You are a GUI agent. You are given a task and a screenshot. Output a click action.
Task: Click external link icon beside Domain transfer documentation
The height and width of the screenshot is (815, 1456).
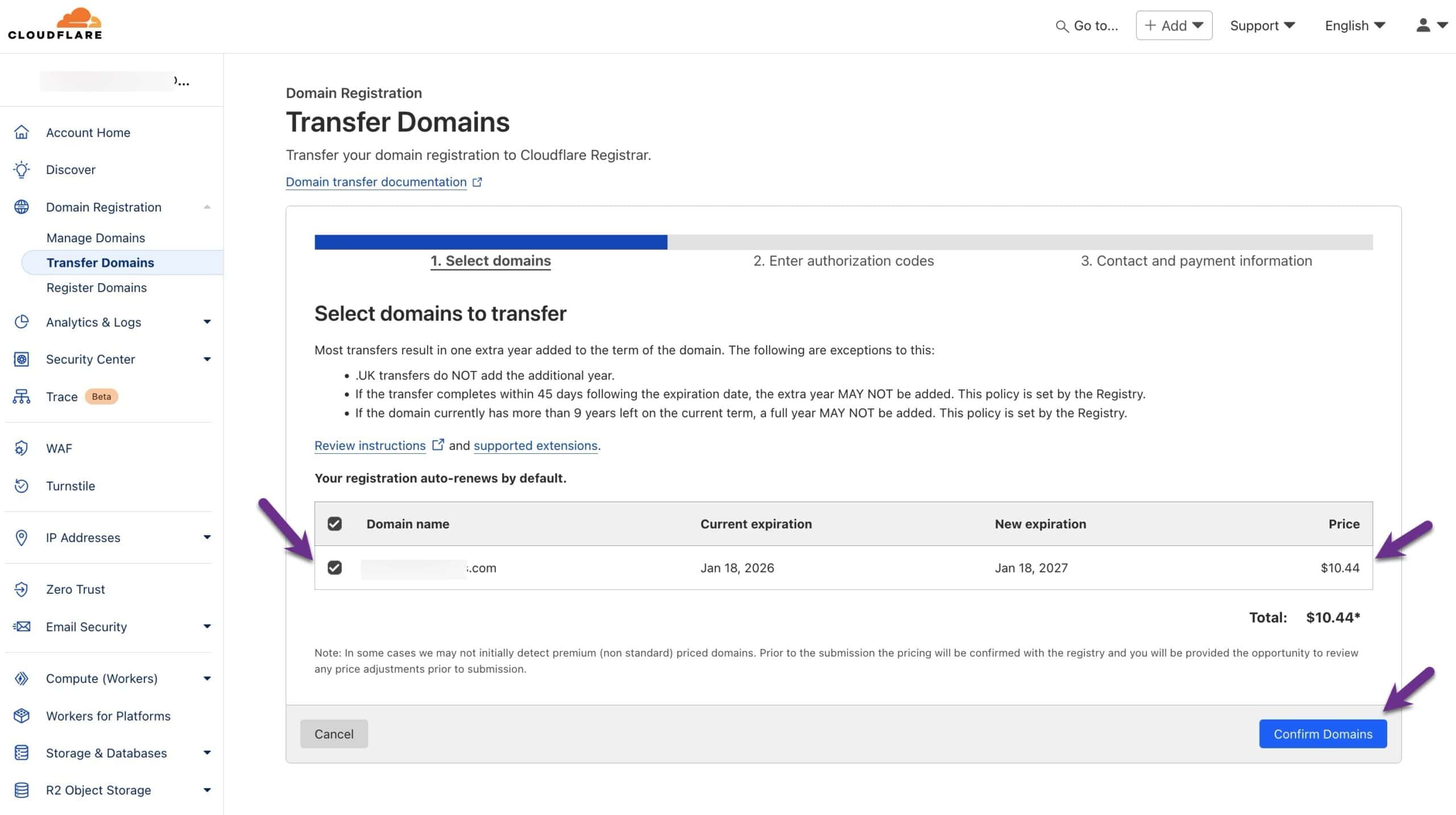point(477,182)
